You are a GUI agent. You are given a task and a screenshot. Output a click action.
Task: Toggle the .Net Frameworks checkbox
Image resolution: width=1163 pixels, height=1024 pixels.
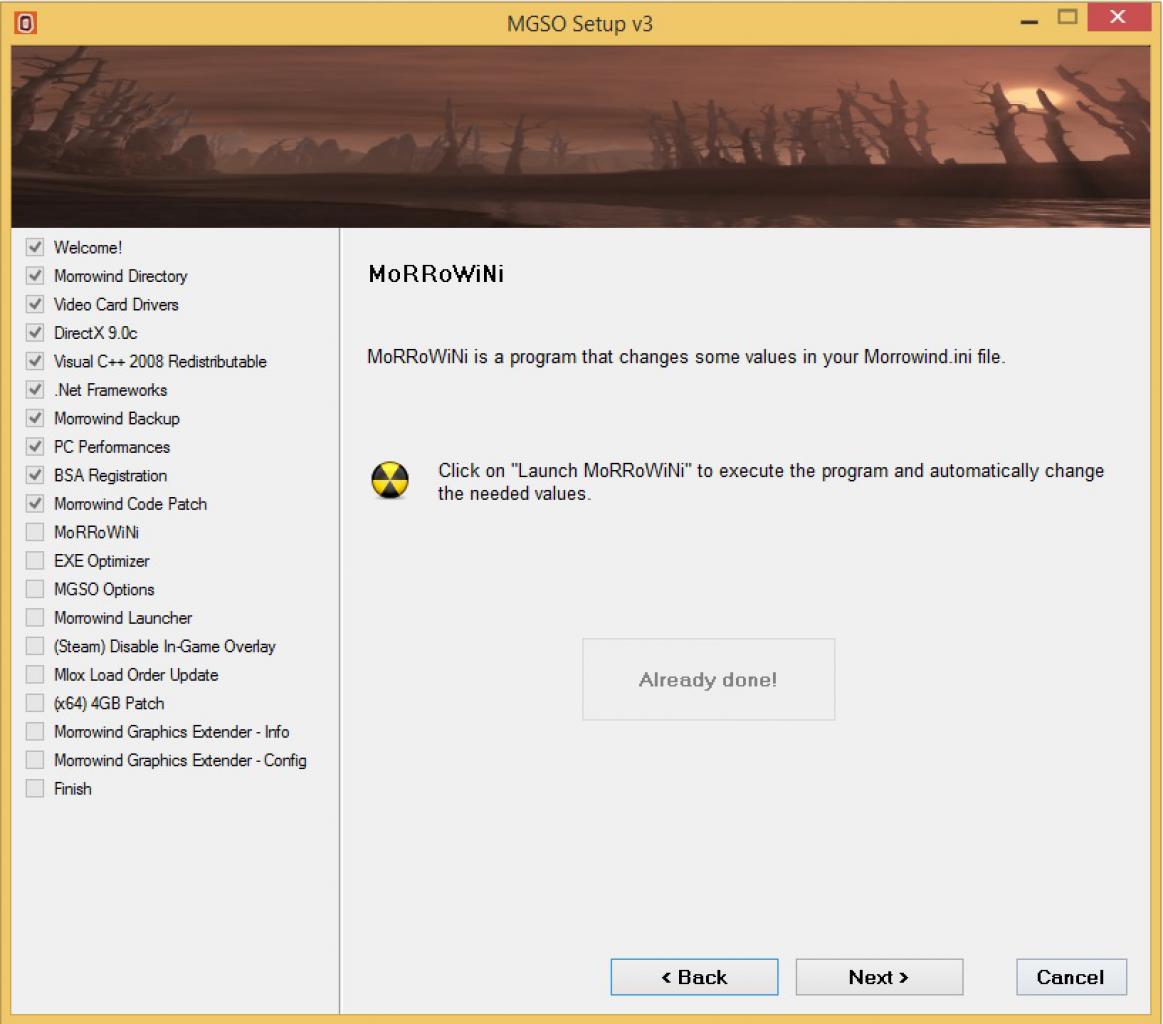[x=35, y=389]
